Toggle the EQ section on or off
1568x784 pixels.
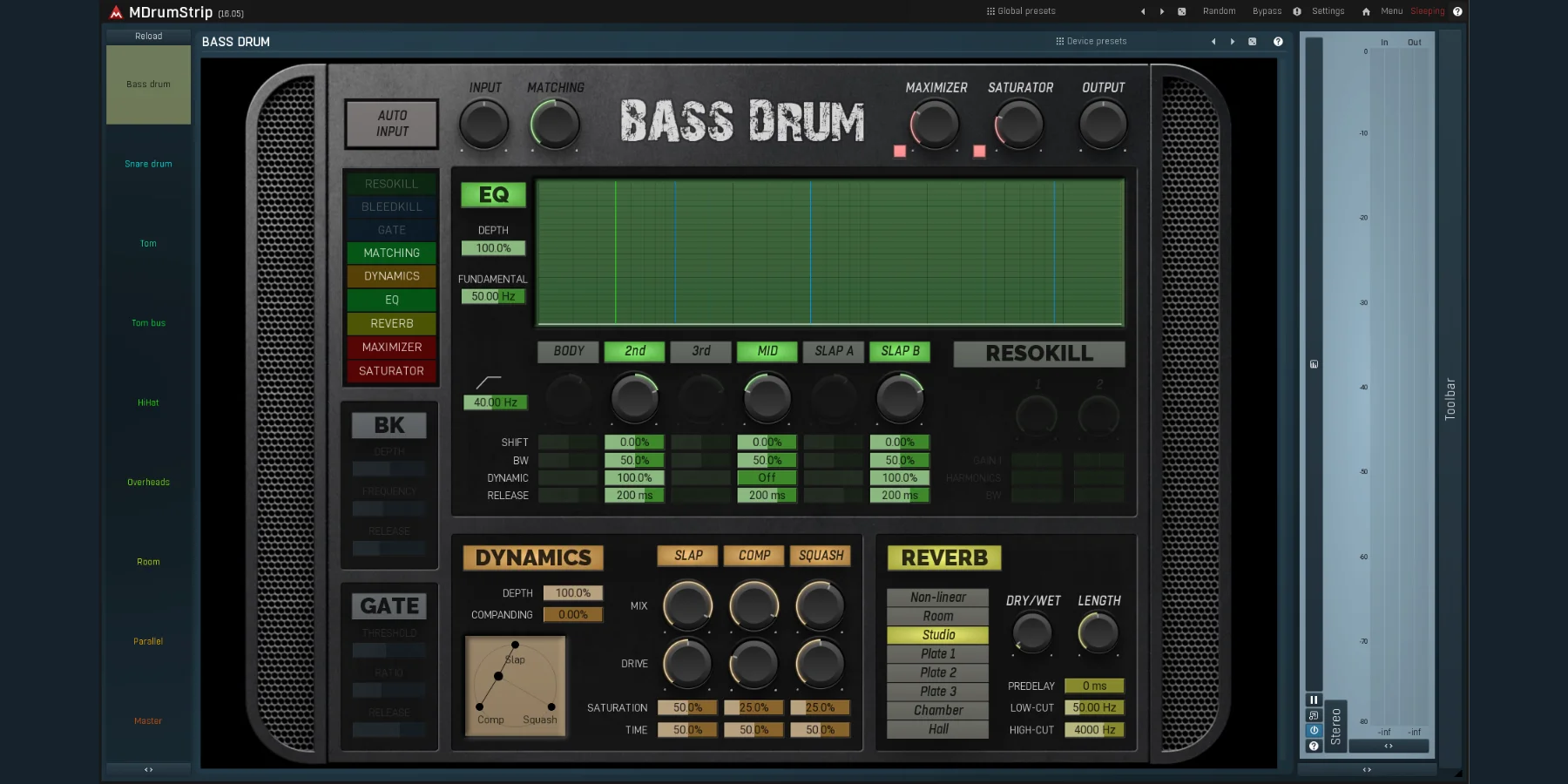pos(493,195)
